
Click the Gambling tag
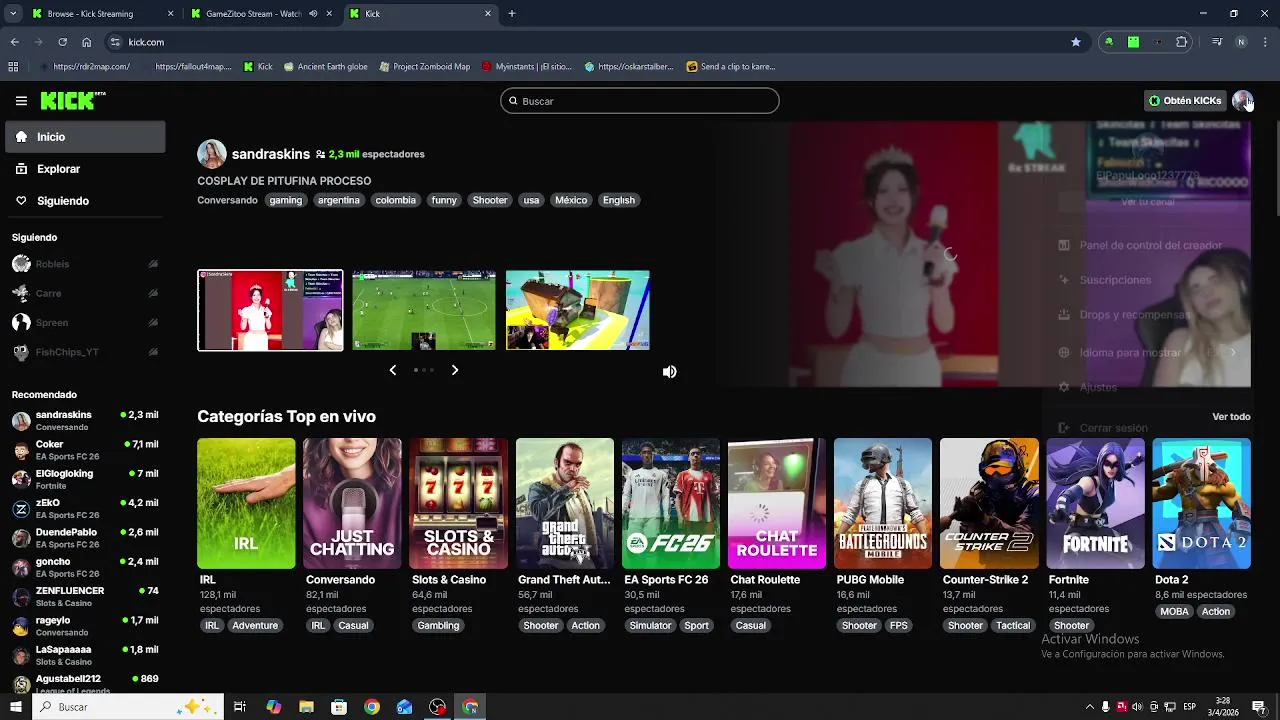click(x=438, y=626)
